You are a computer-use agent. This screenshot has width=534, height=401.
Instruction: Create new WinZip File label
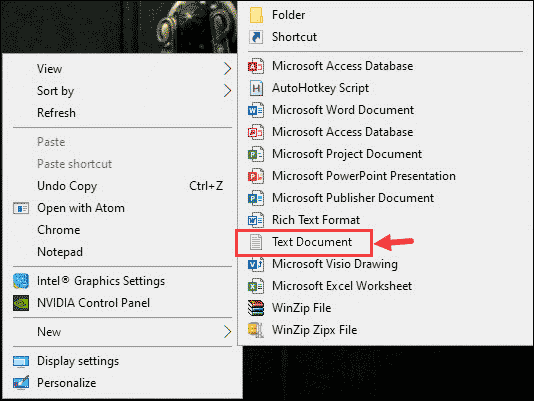click(301, 308)
